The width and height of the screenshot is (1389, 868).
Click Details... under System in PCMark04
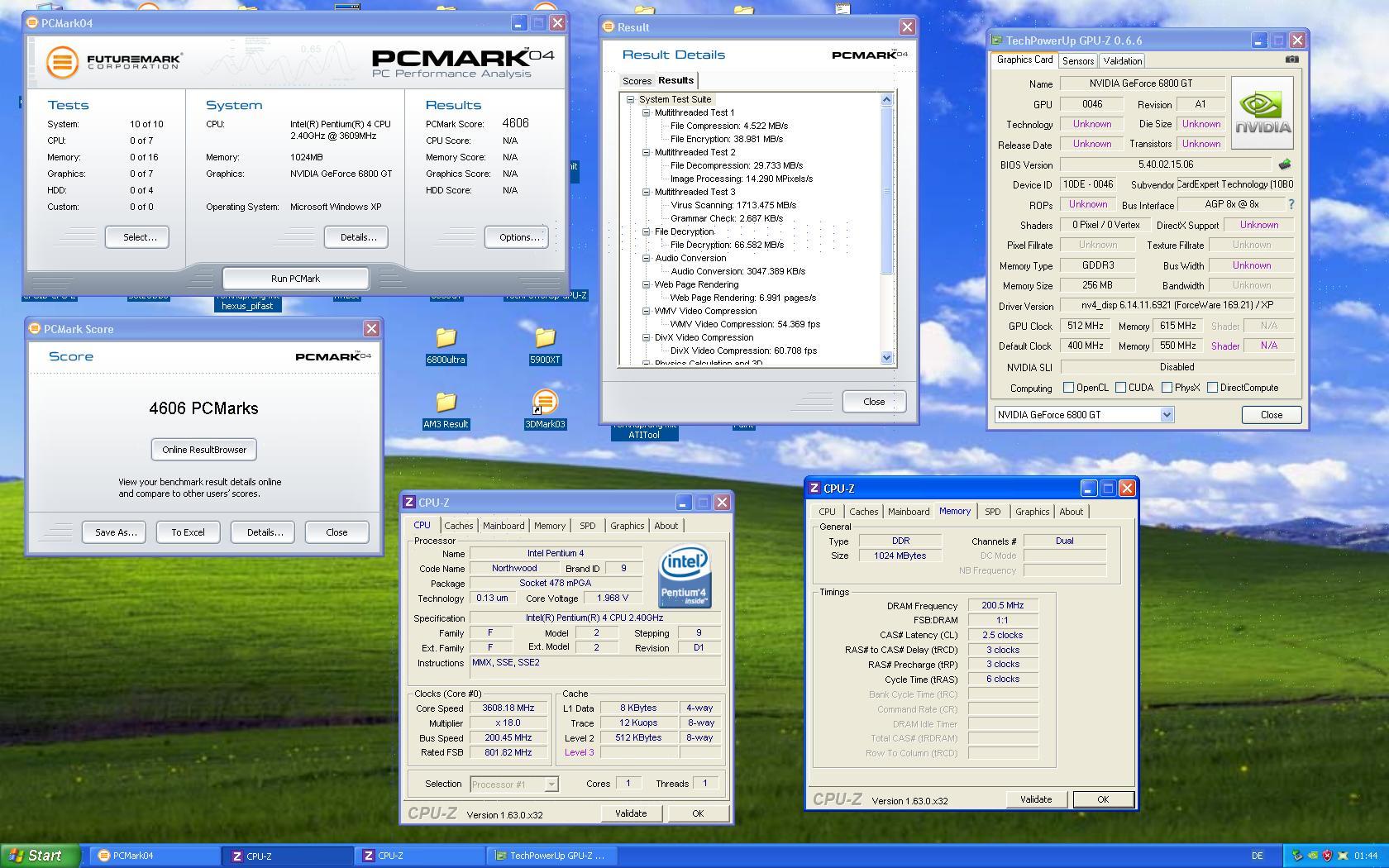click(x=357, y=237)
